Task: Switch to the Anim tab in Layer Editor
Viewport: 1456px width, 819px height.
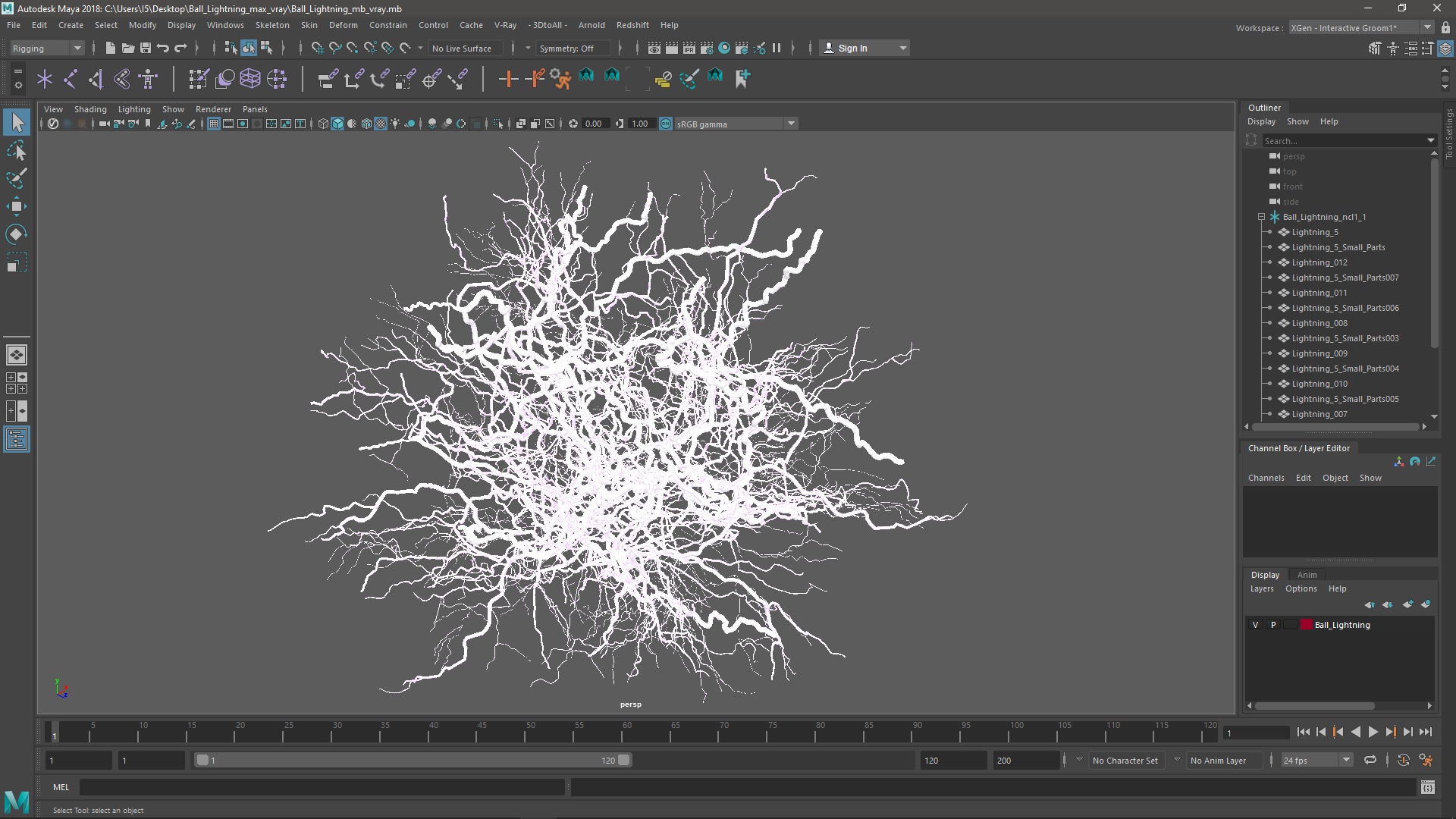Action: click(1307, 575)
